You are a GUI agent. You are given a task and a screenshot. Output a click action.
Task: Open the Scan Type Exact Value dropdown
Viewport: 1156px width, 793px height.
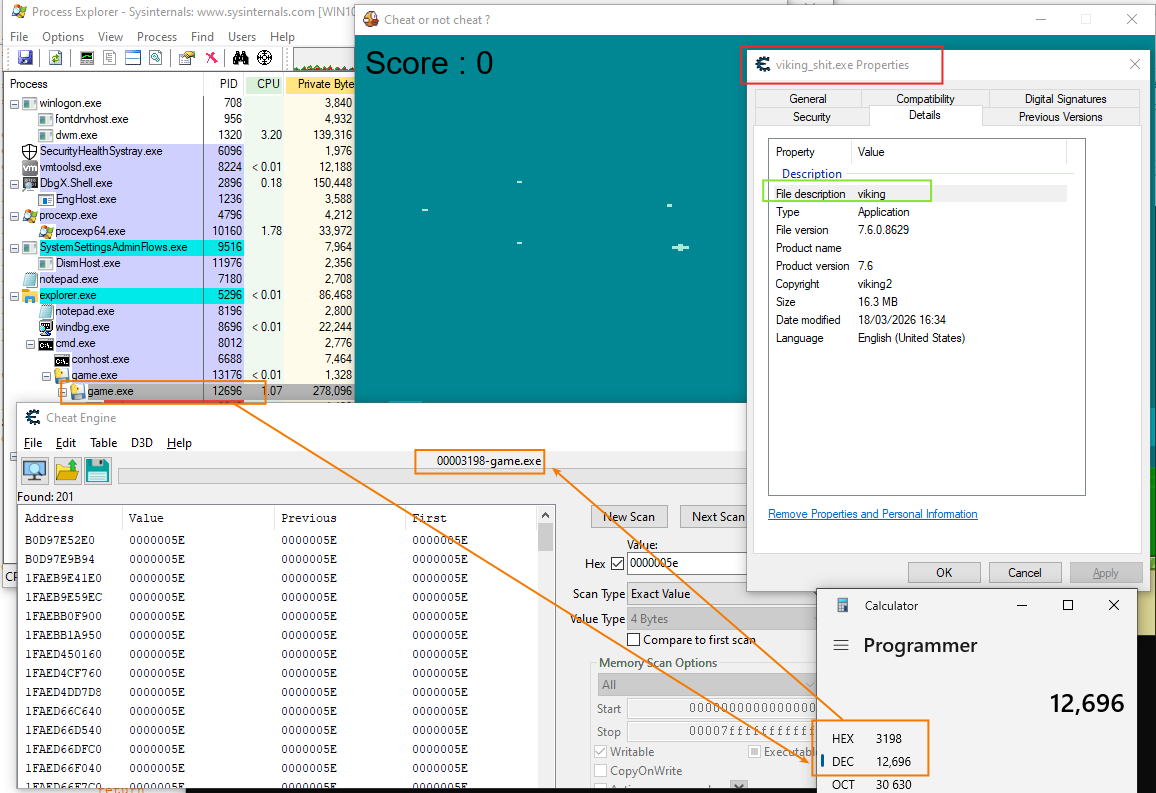690,593
